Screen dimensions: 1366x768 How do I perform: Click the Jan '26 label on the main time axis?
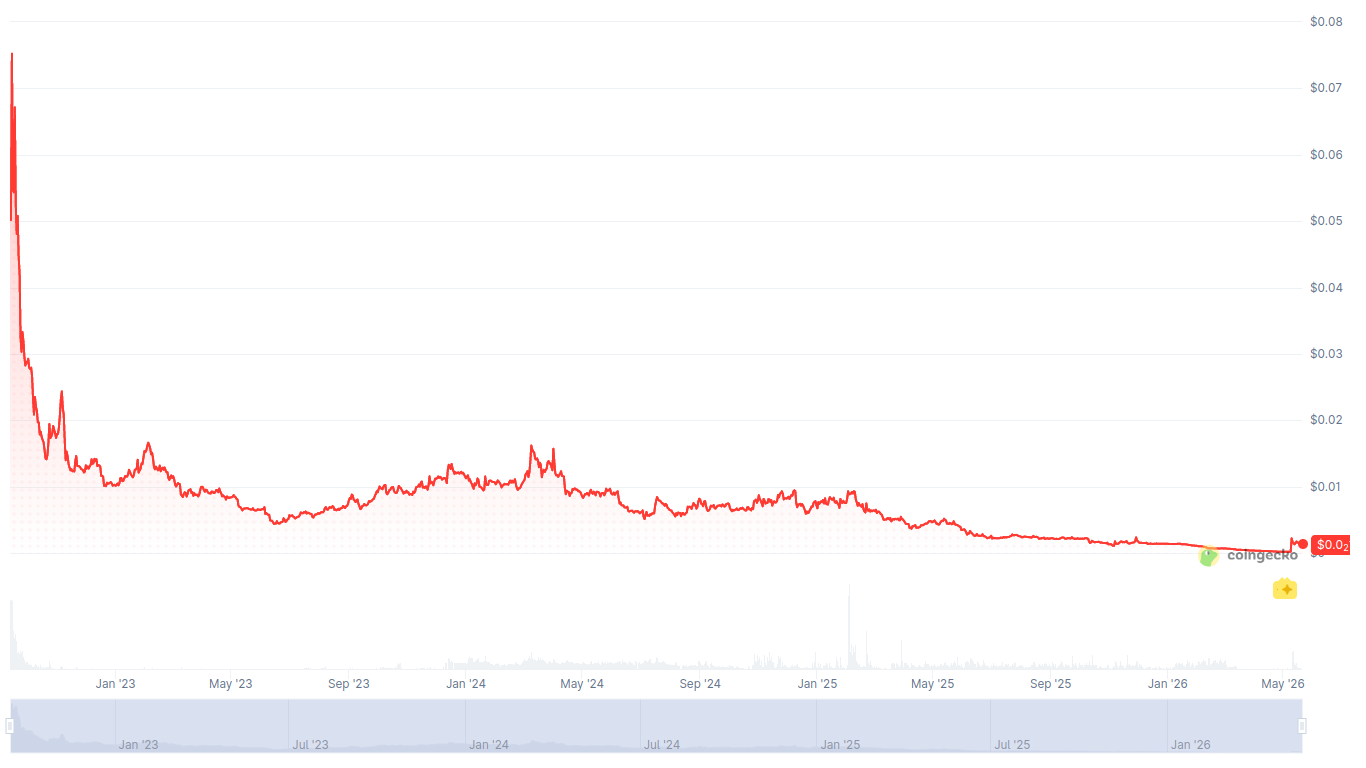(x=1168, y=684)
